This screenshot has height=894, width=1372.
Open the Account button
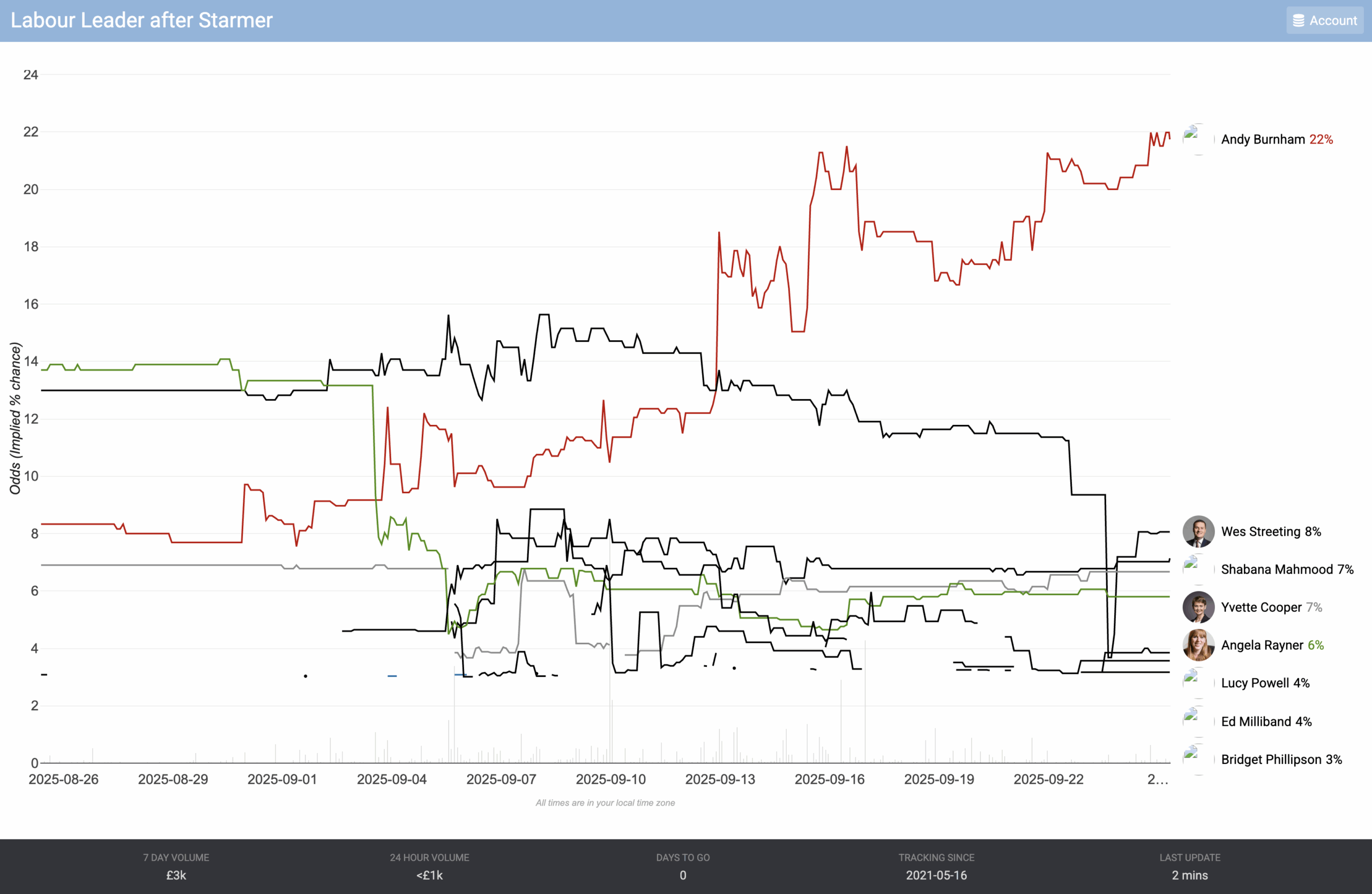click(1325, 21)
